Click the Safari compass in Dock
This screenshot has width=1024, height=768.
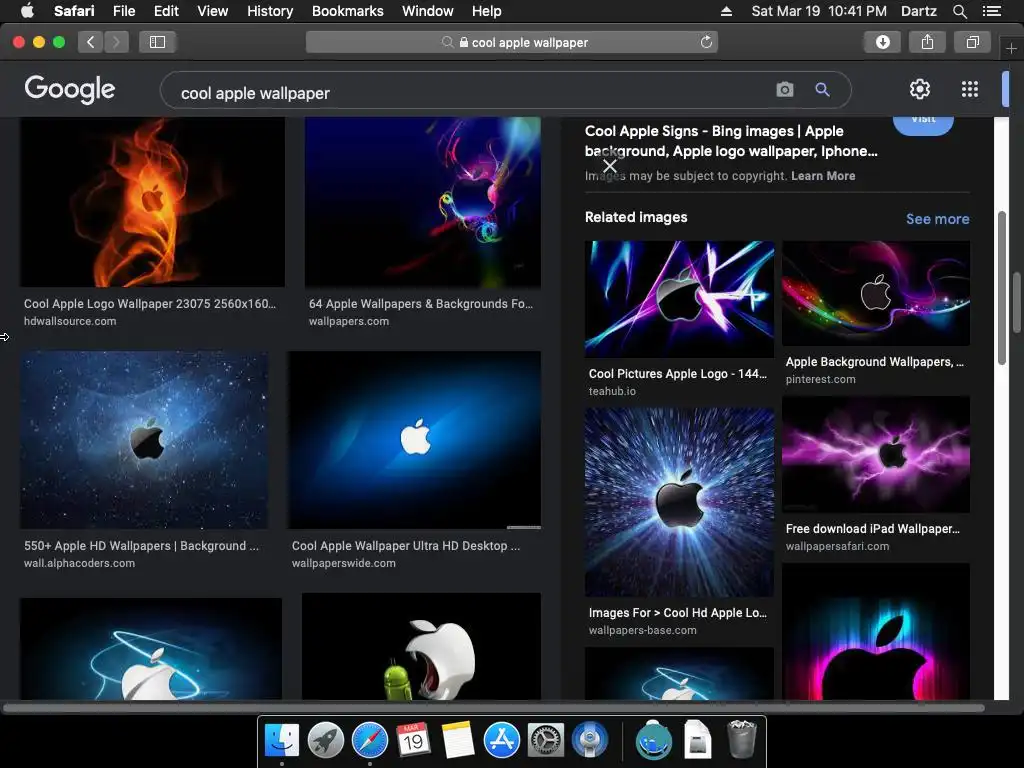click(x=370, y=740)
